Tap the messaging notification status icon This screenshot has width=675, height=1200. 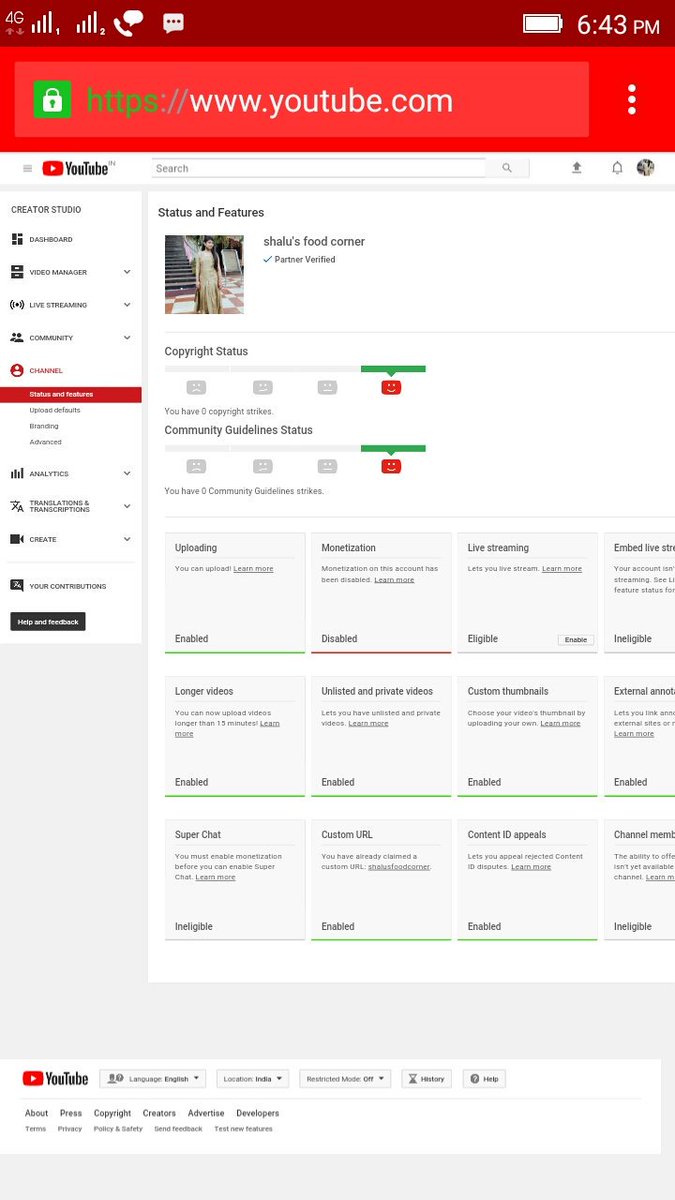[x=173, y=23]
